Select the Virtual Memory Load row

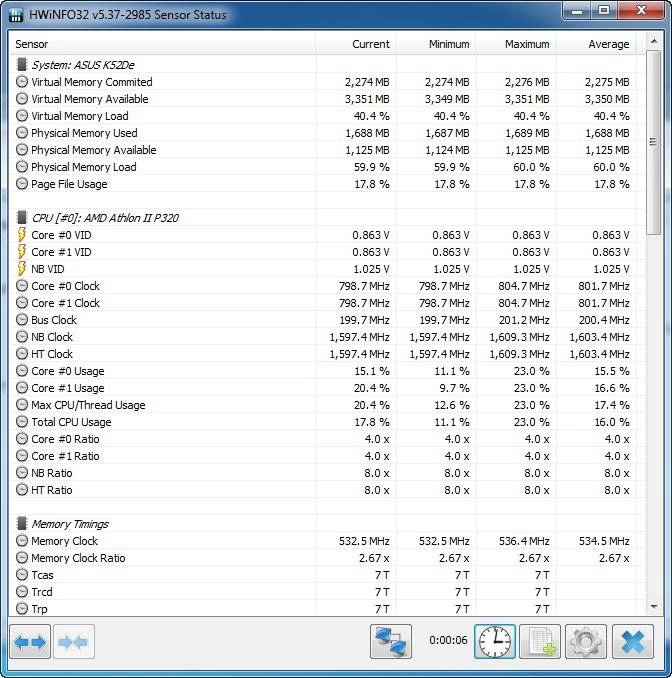coord(326,116)
